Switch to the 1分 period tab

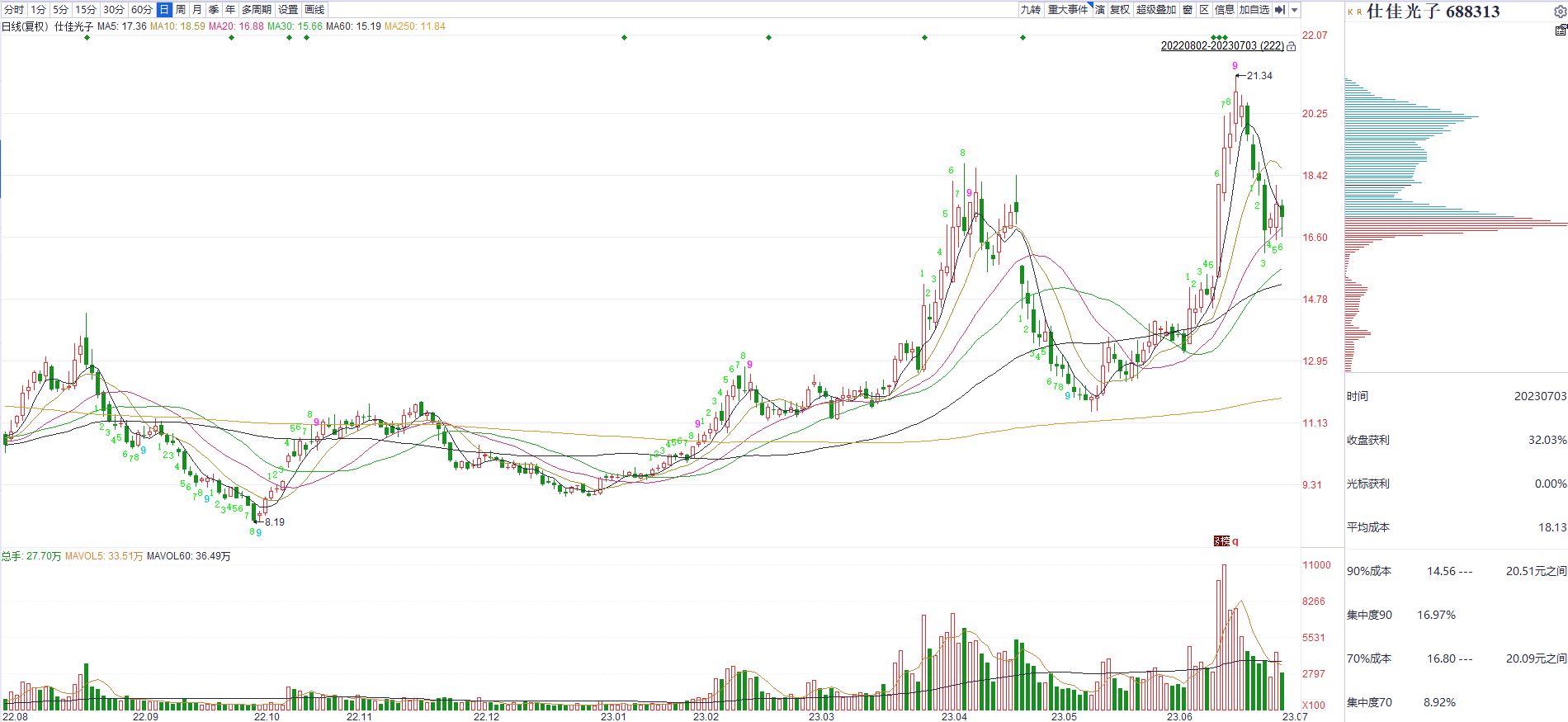coord(38,10)
